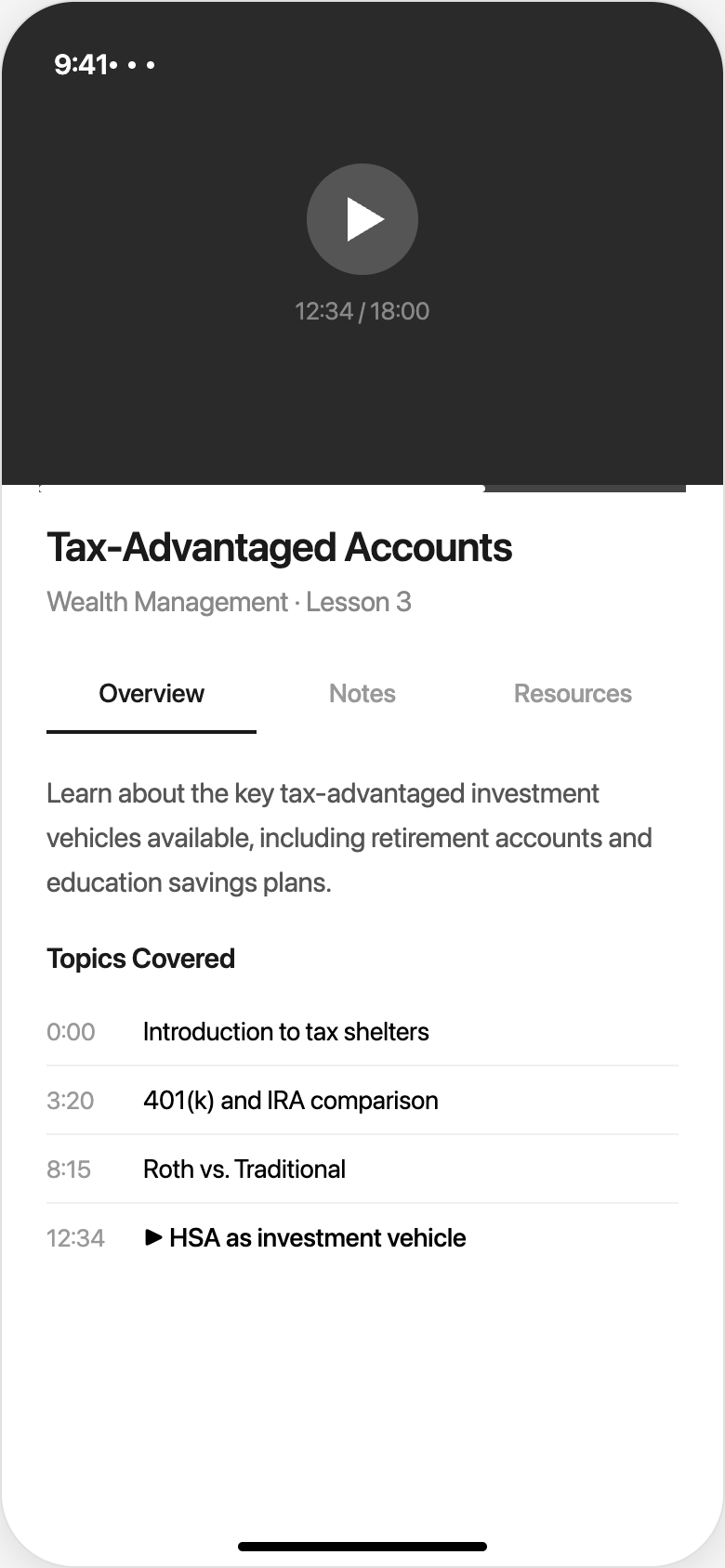Image resolution: width=725 pixels, height=1568 pixels.
Task: Click the video progress bar's played portion
Action: [260, 488]
